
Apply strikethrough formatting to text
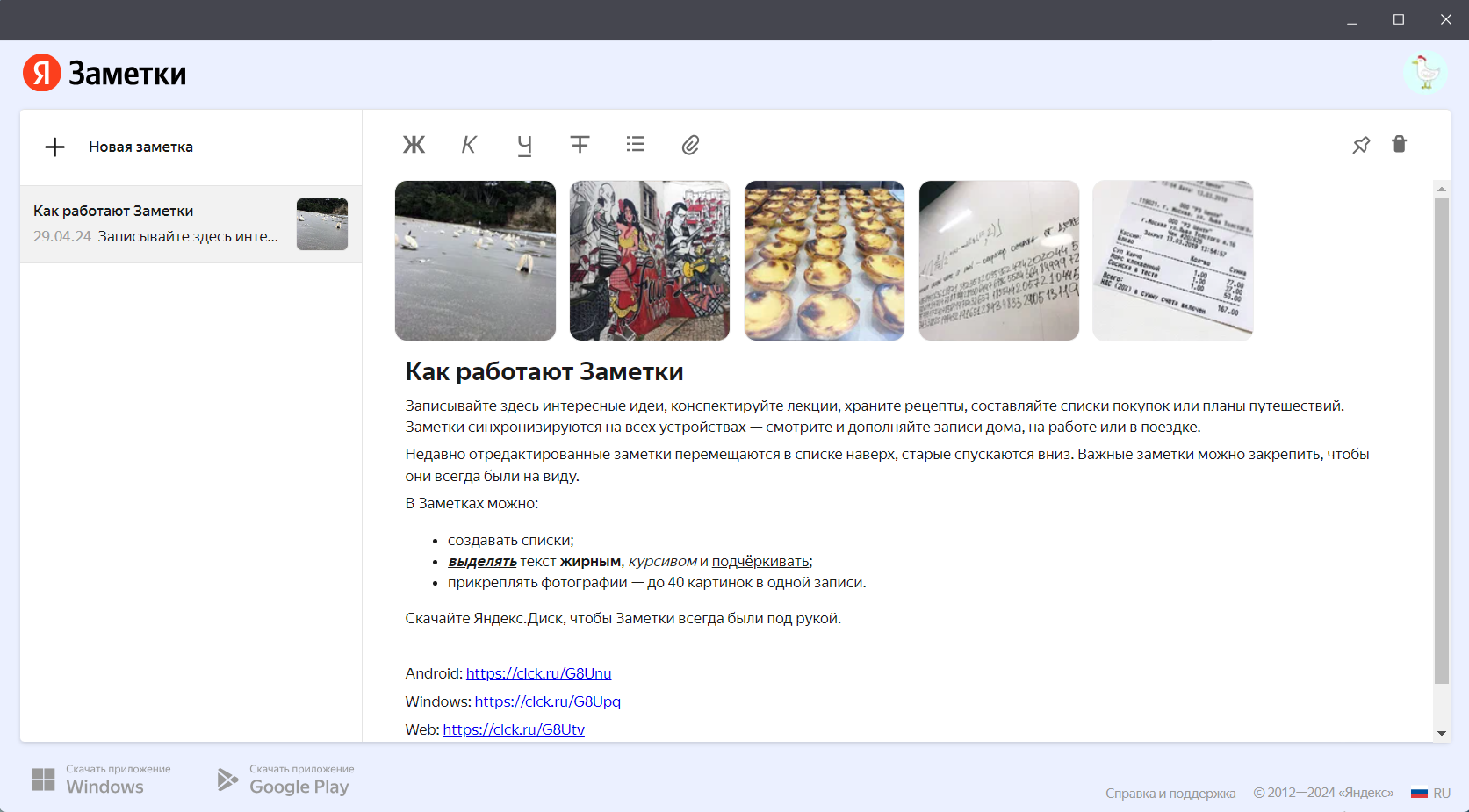click(580, 145)
